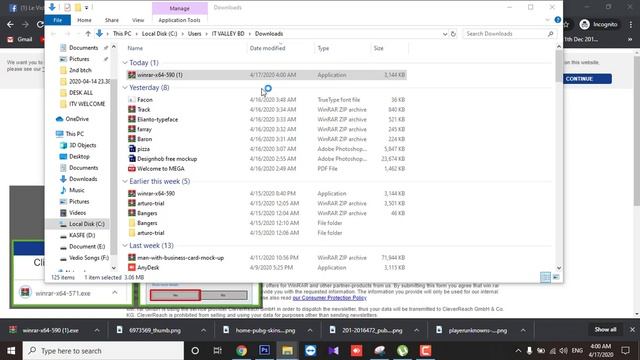Open Visual Studio from taskbar
The width and height of the screenshot is (640, 360).
click(x=333, y=351)
